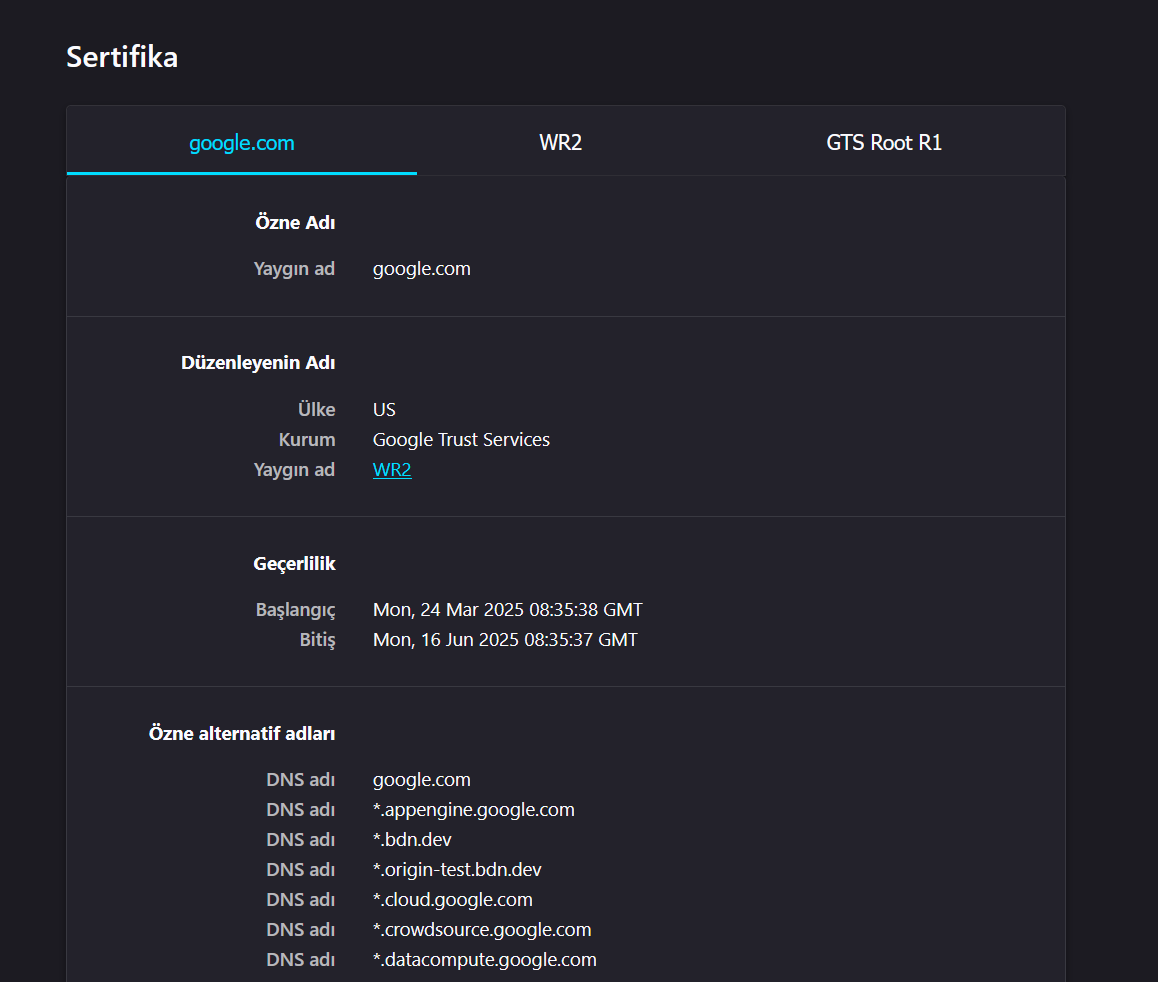Screen dimensions: 1158x982
Task: Select the end date Mon, 16 Jun 2025
Action: (x=505, y=640)
